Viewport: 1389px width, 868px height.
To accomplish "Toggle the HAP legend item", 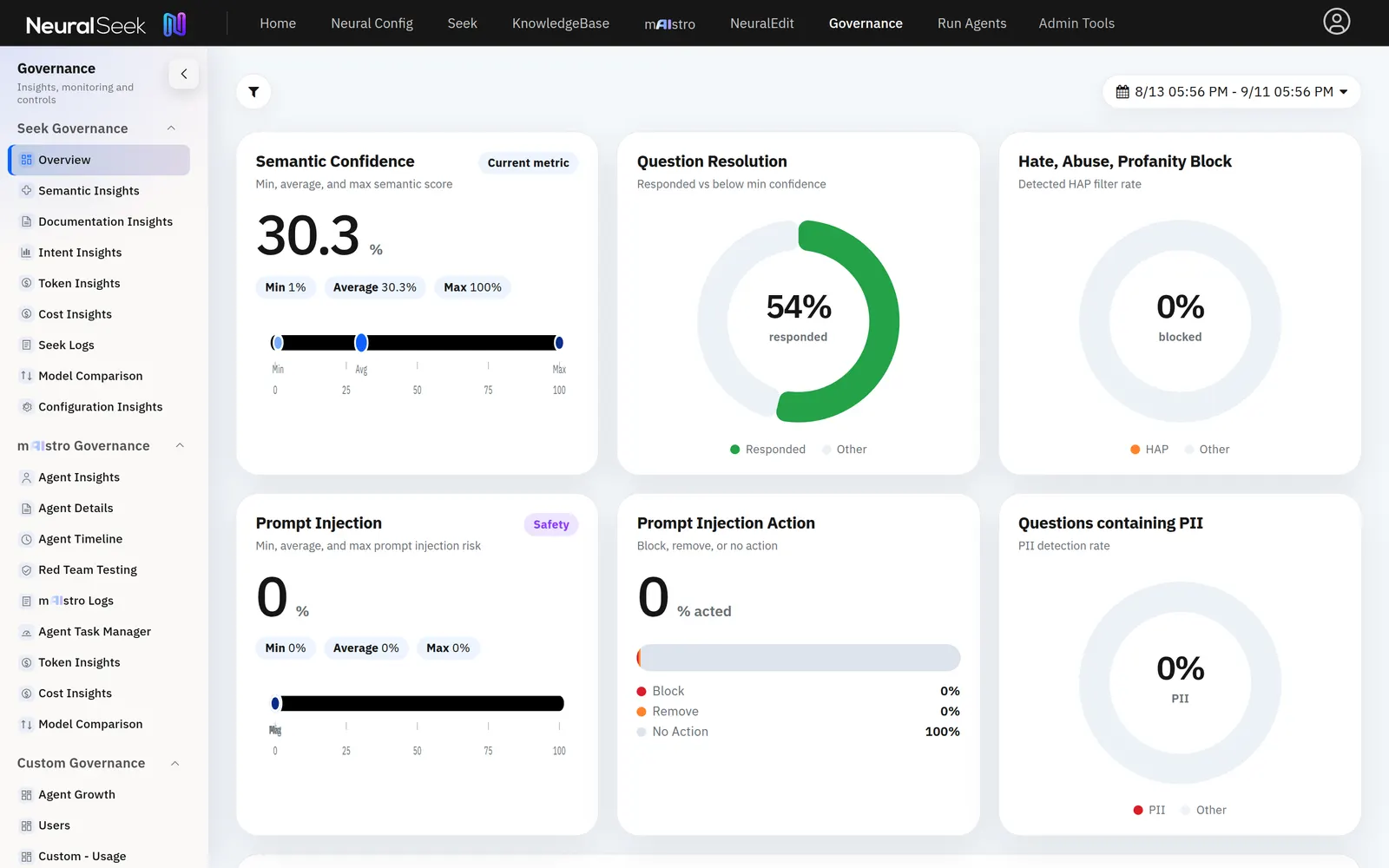I will 1149,450.
